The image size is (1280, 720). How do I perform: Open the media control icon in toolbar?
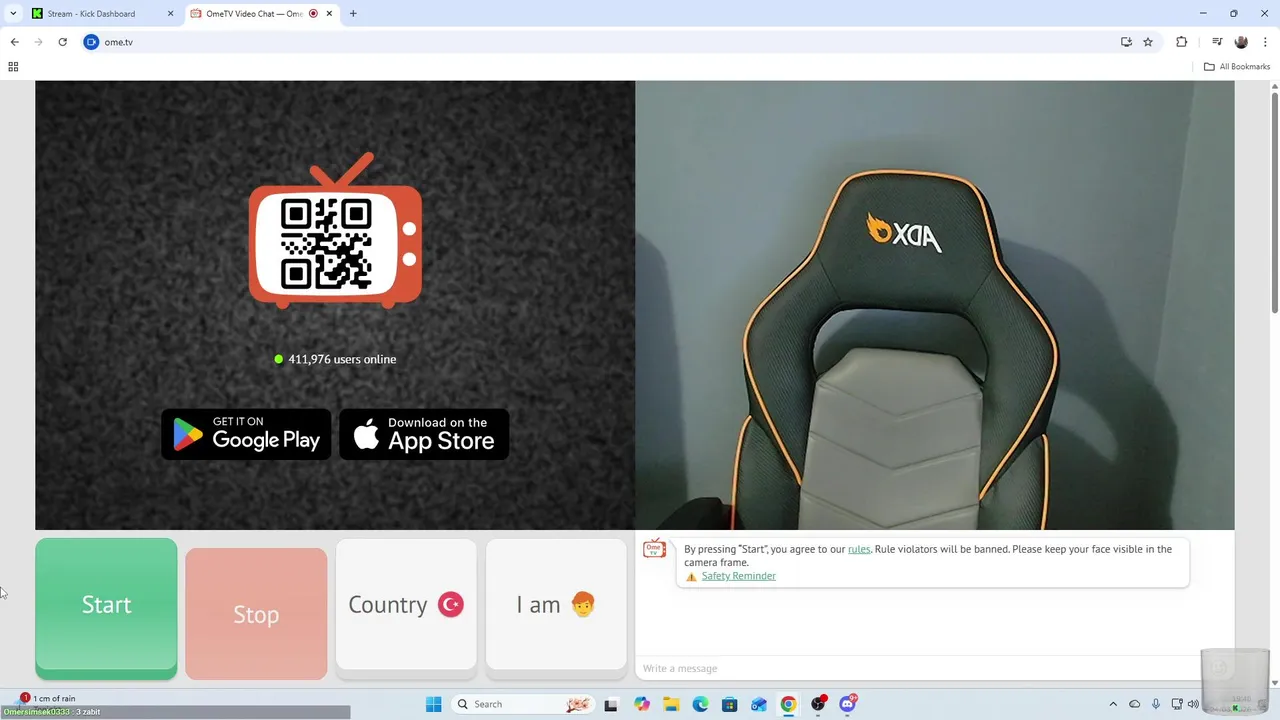pos(1217,42)
